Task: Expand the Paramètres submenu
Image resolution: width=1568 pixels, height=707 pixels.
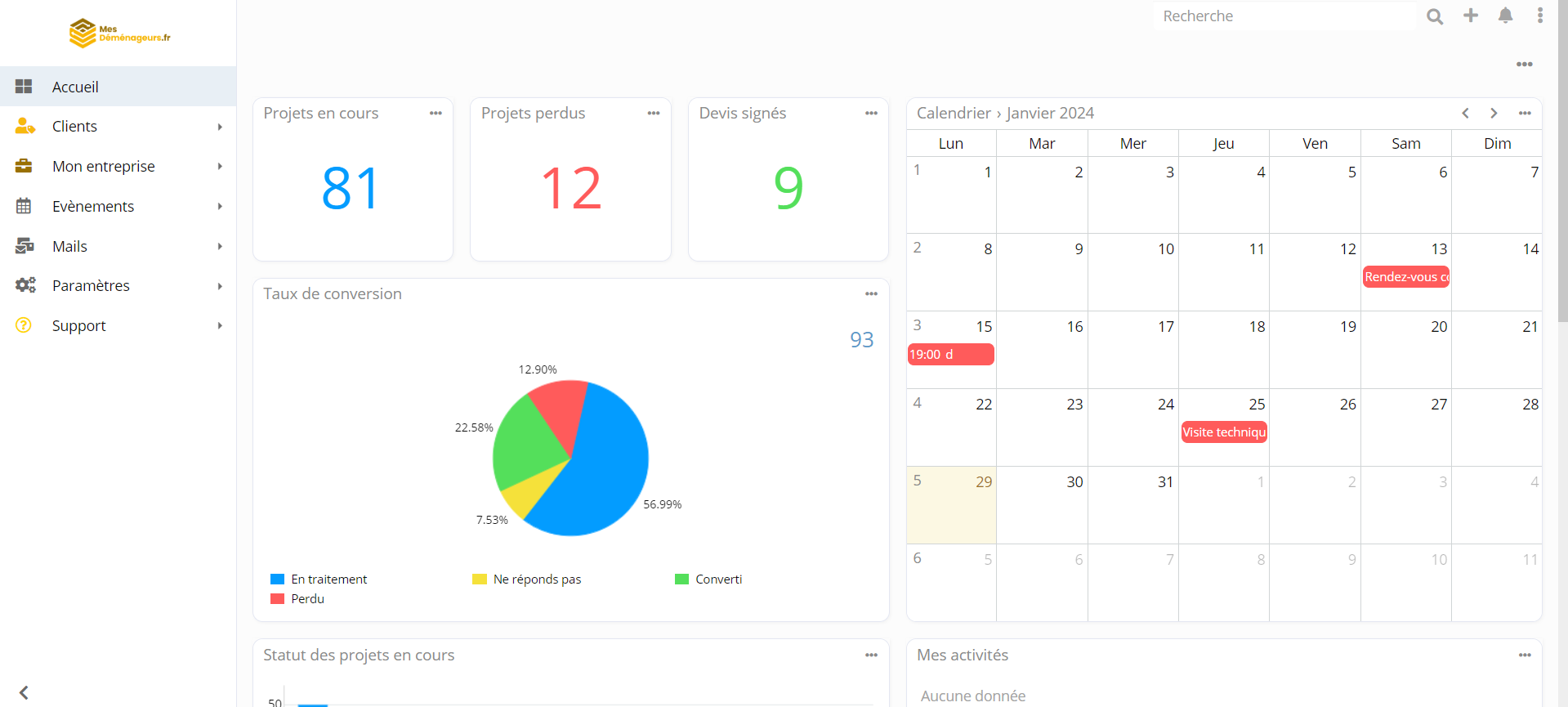Action: [x=118, y=286]
